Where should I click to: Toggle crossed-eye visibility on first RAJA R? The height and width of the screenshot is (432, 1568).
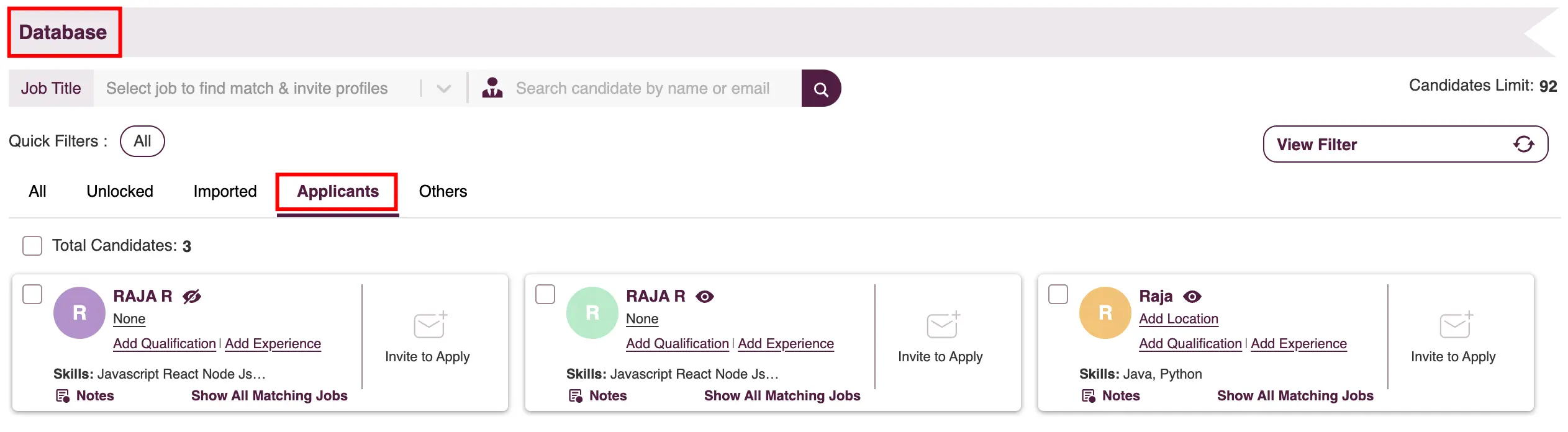(x=192, y=297)
